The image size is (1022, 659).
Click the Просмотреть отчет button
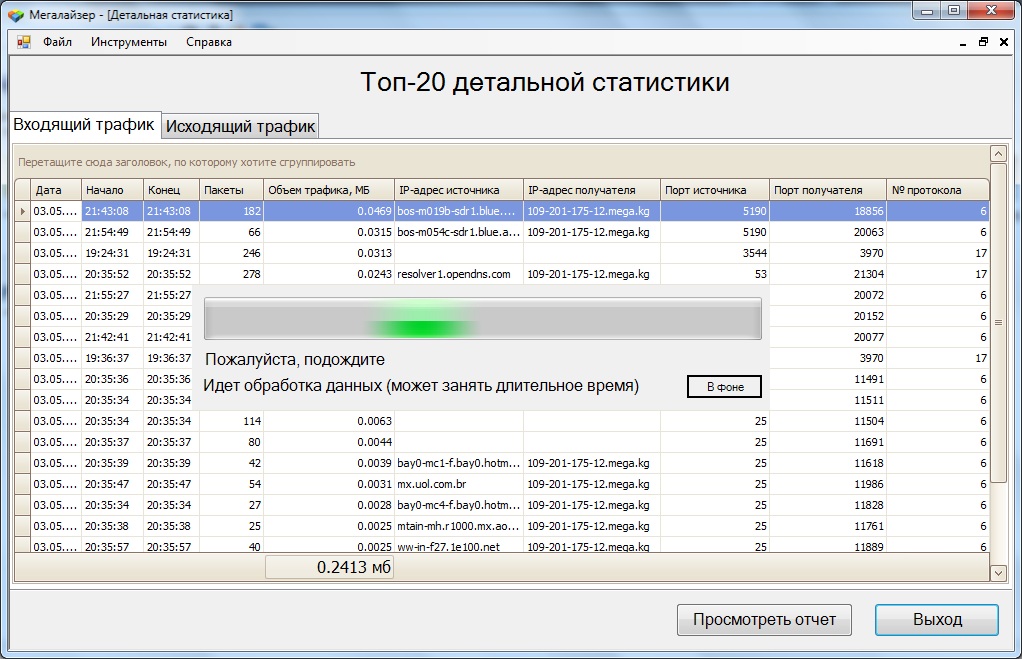point(764,619)
